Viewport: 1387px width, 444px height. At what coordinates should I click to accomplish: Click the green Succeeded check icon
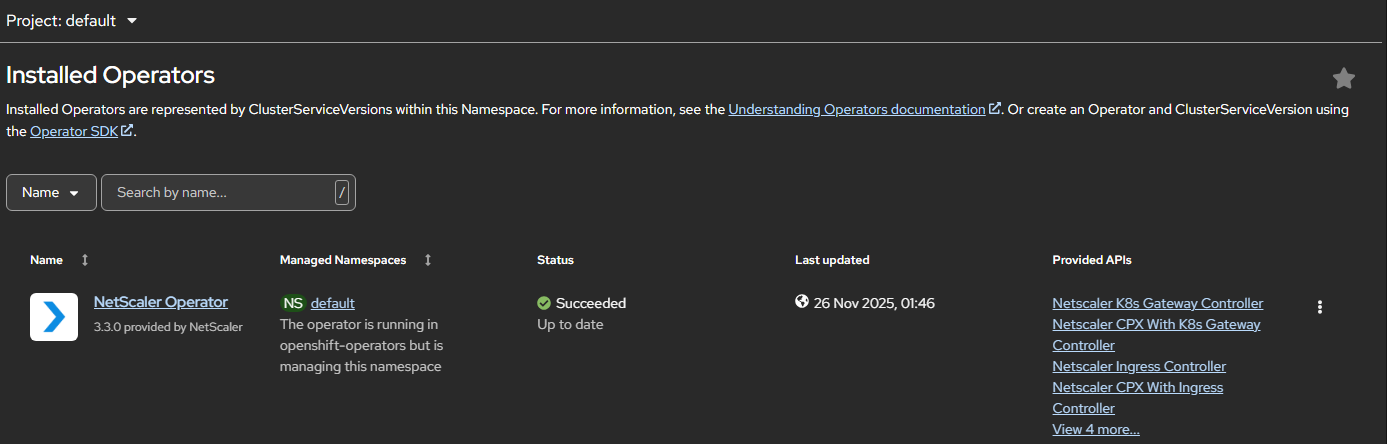[x=544, y=303]
